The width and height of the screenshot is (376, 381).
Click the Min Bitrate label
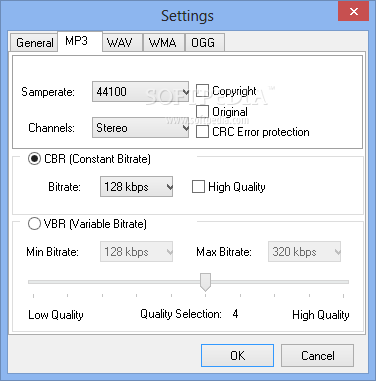pyautogui.click(x=53, y=252)
